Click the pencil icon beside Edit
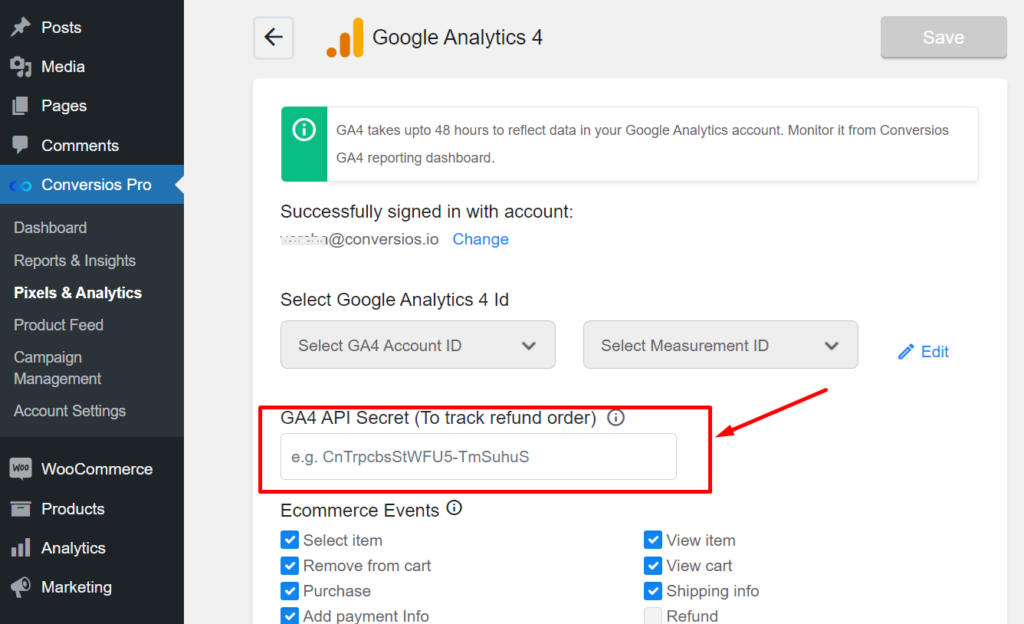1024x624 pixels. click(x=905, y=352)
